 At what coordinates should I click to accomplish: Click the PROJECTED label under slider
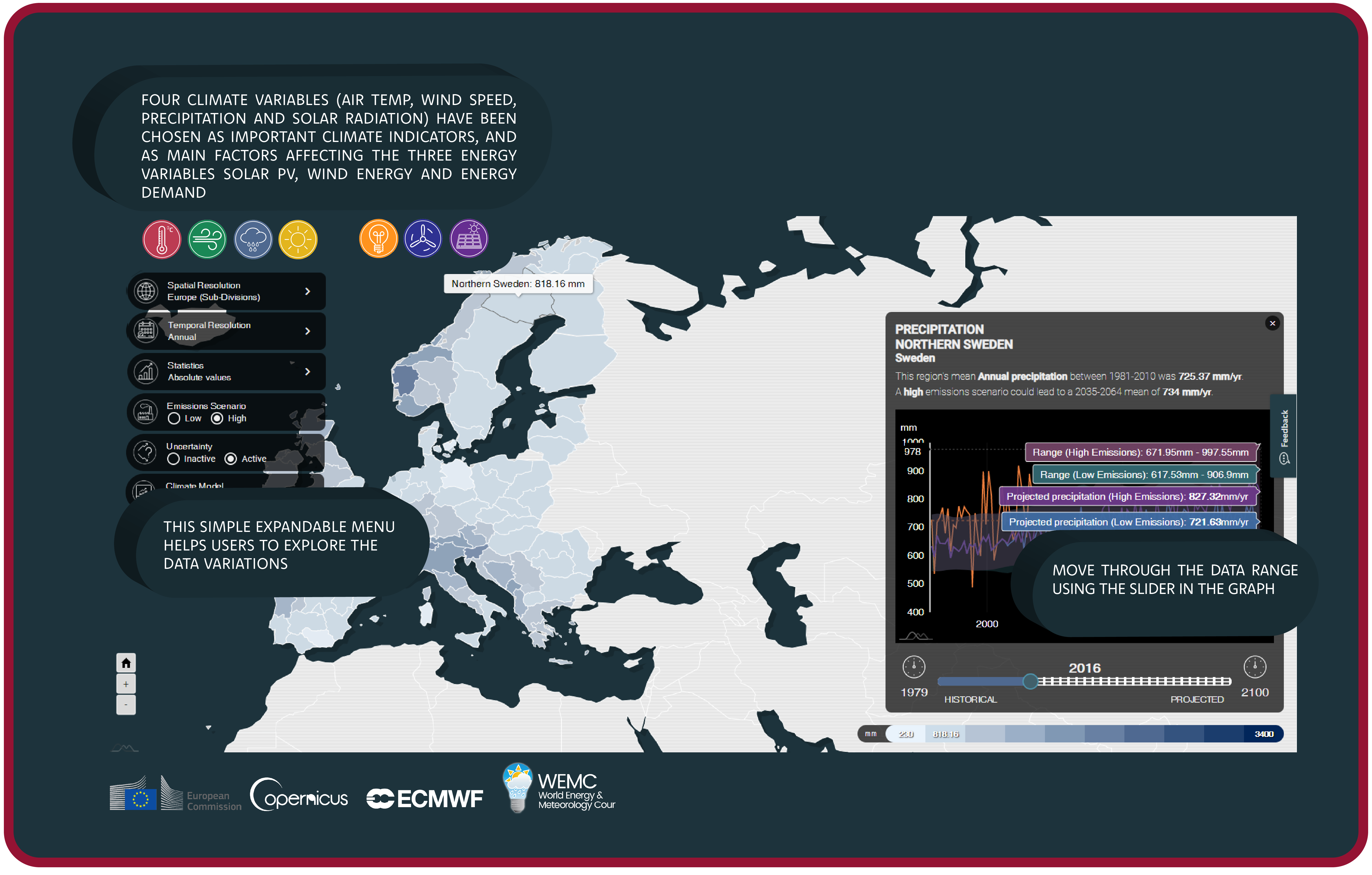point(1197,699)
